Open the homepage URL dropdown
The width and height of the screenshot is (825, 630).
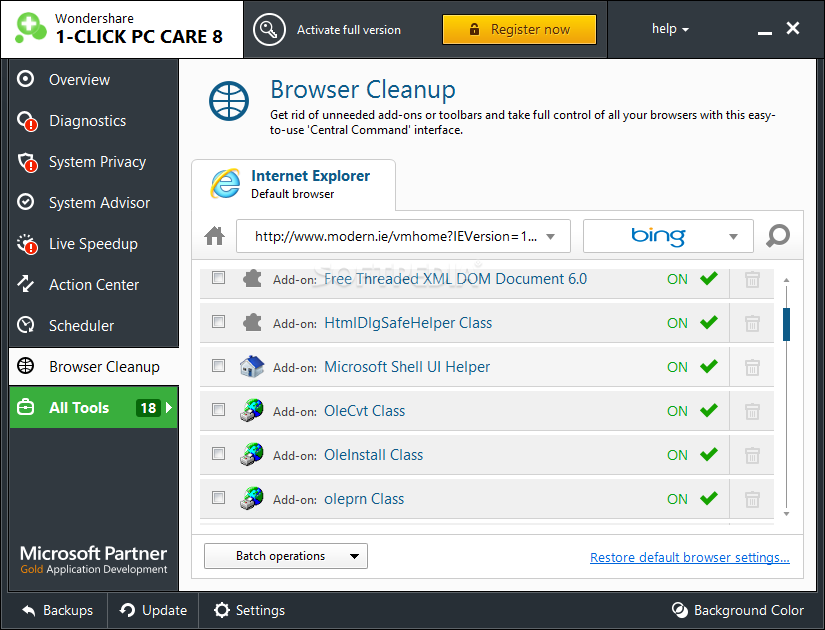[x=550, y=237]
